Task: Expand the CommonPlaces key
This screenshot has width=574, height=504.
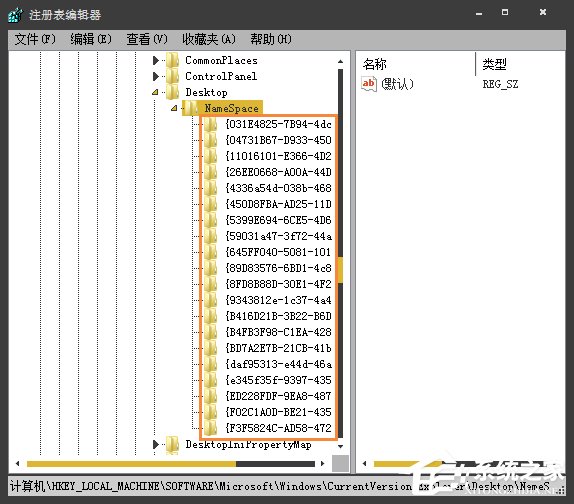Action: pos(156,60)
